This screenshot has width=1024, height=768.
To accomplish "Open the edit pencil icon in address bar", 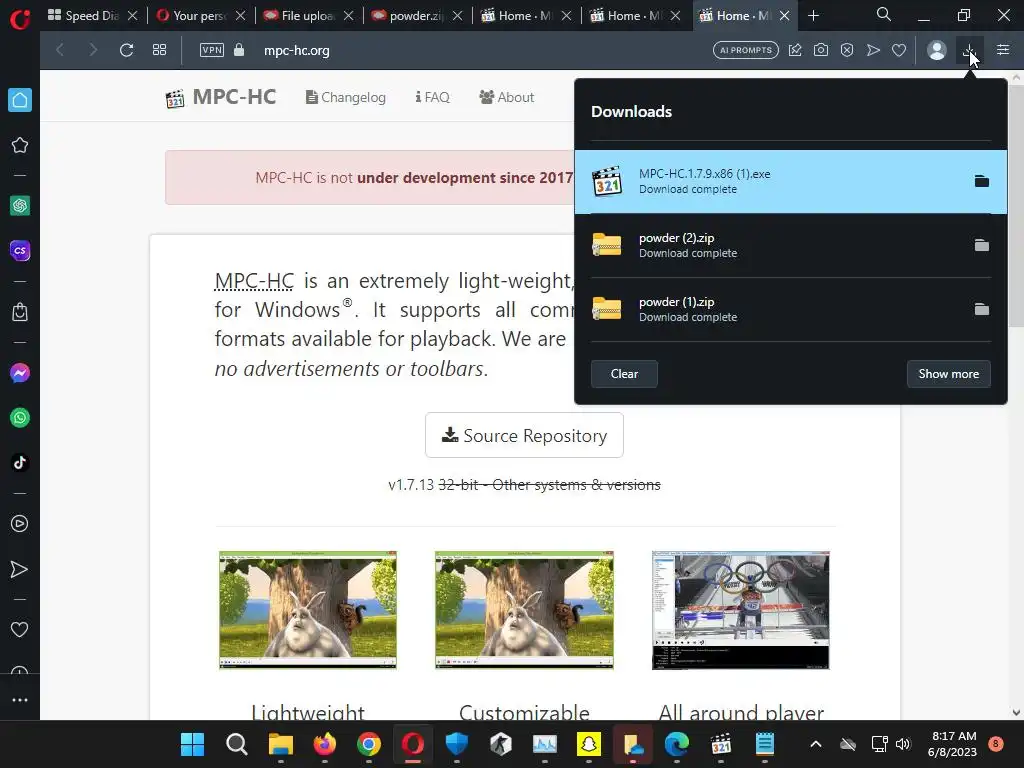I will 795,50.
